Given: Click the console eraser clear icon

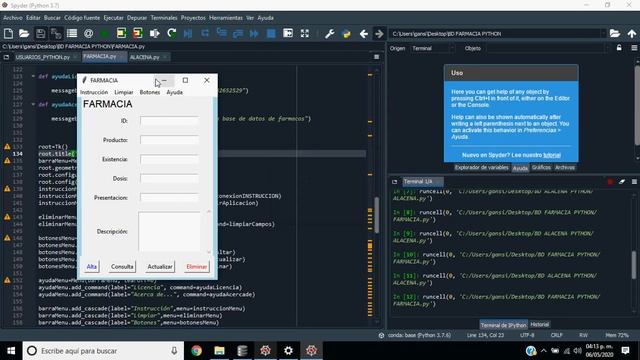Looking at the screenshot, I should 622,182.
